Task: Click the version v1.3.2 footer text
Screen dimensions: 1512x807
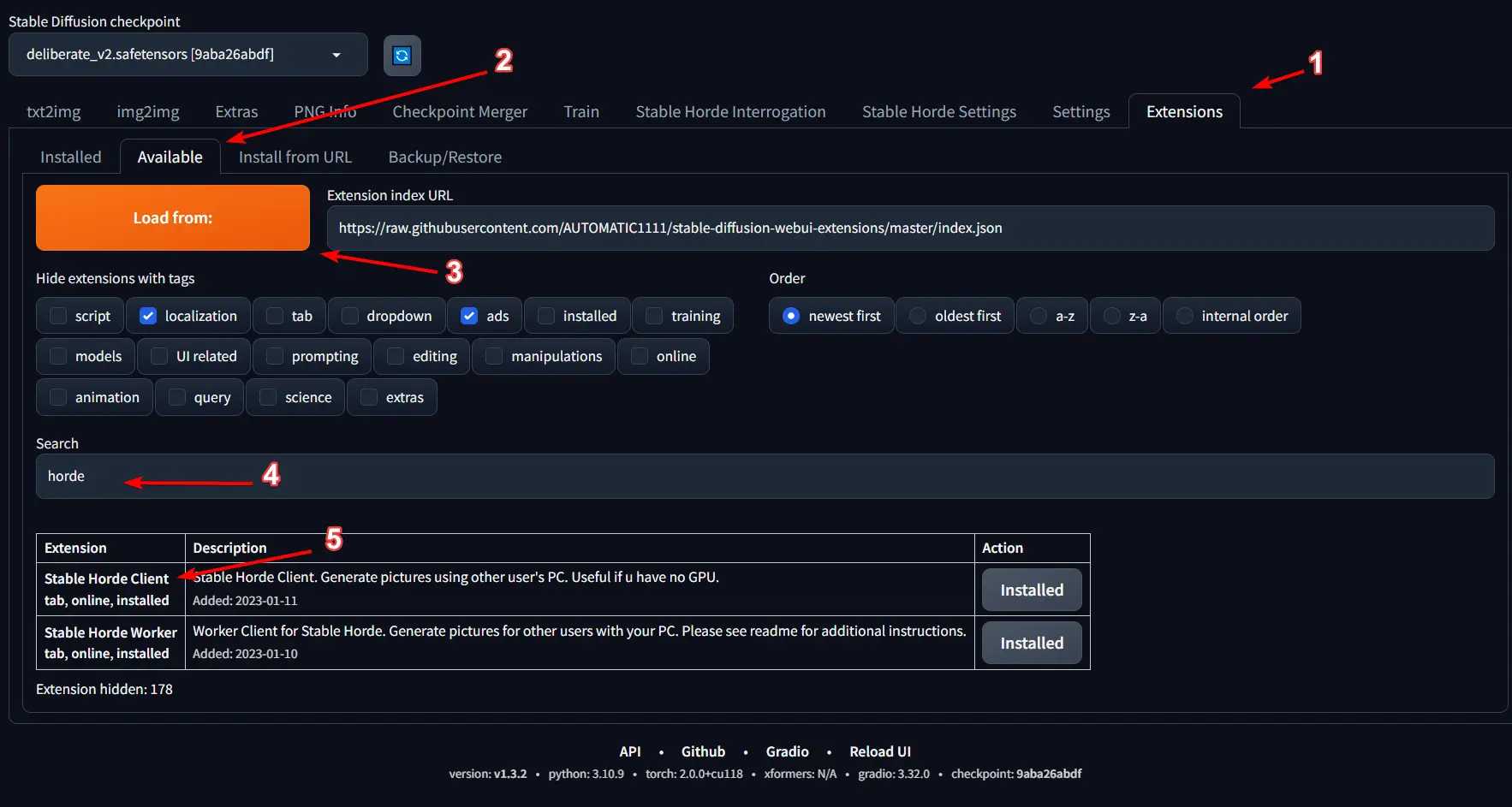Action: pyautogui.click(x=488, y=774)
